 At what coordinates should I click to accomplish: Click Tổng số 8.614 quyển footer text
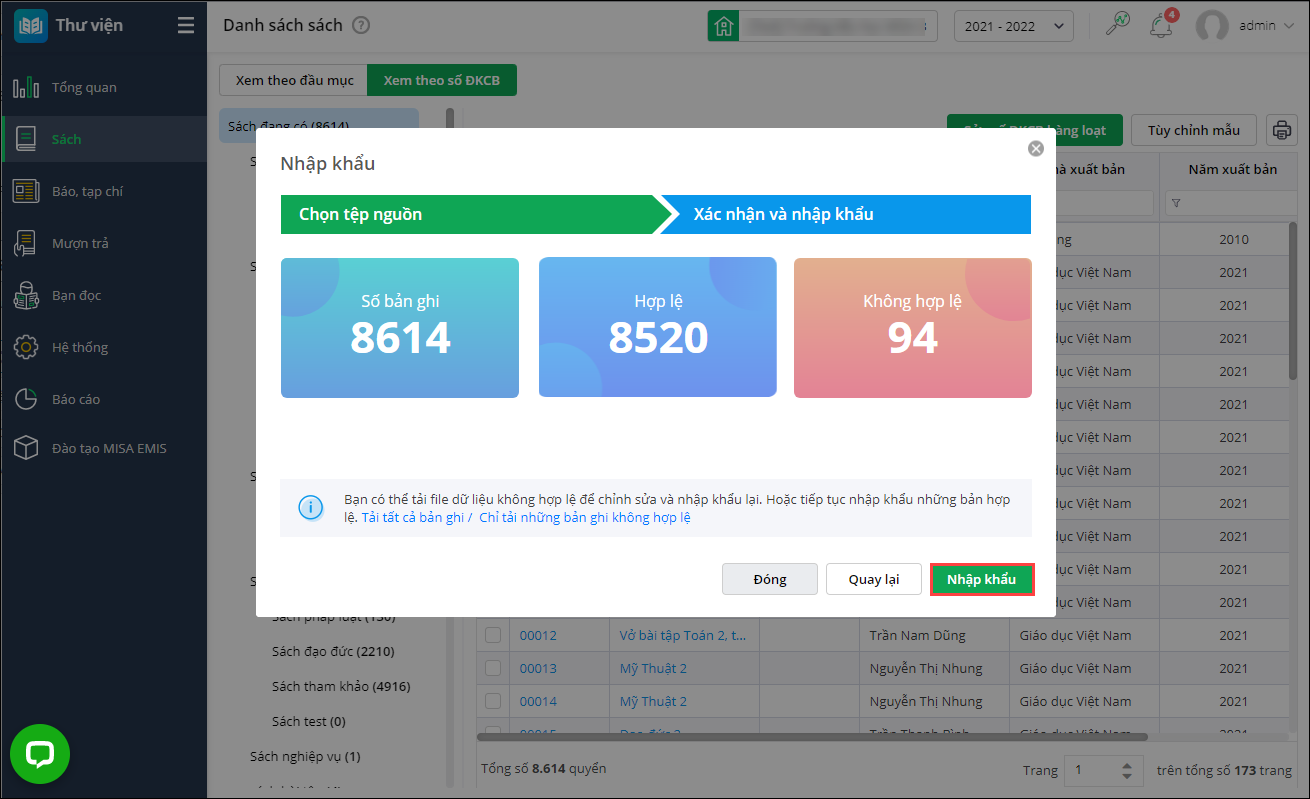coord(544,769)
